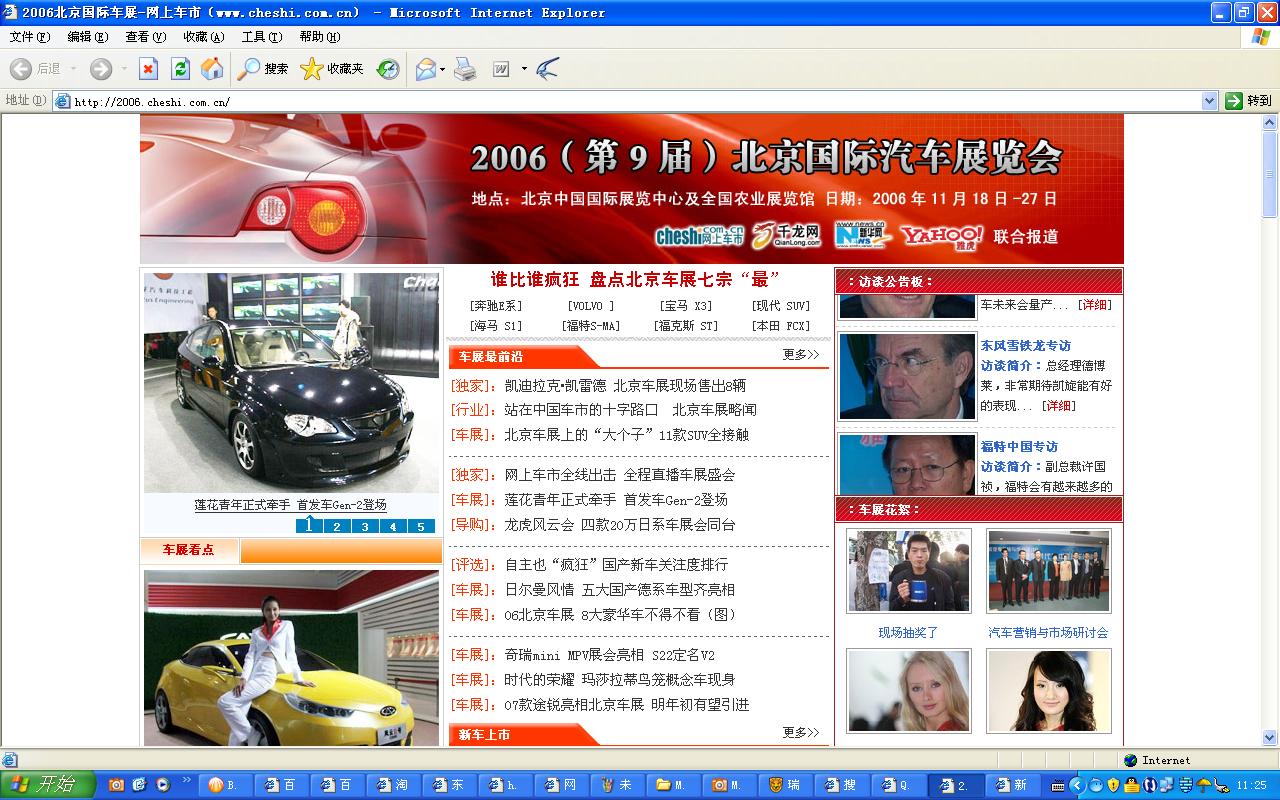Click the QQ penguin tray icon
The height and width of the screenshot is (800, 1280).
1131,785
